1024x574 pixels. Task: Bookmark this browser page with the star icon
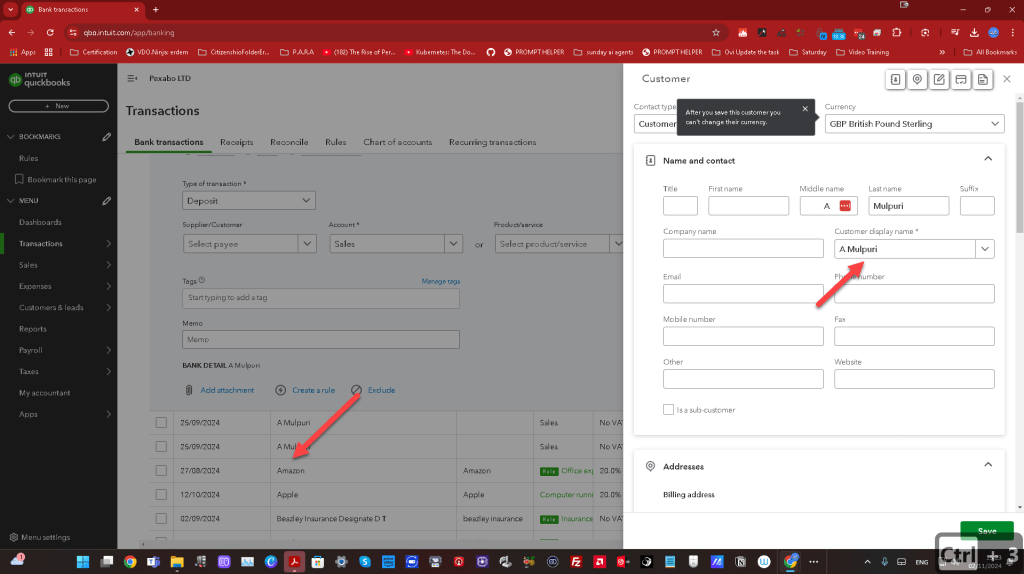click(x=716, y=33)
